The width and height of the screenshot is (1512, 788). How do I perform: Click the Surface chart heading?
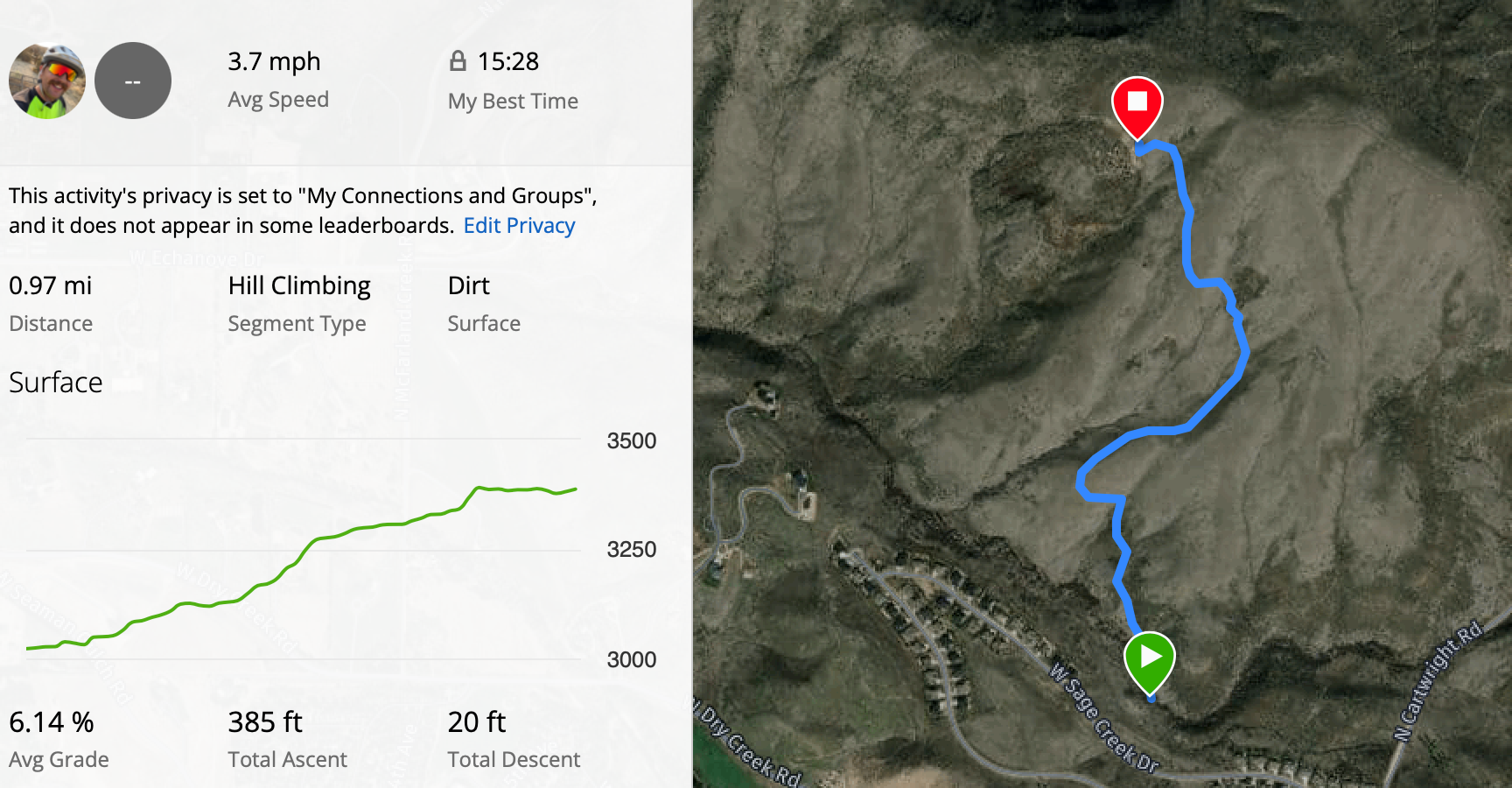(56, 383)
